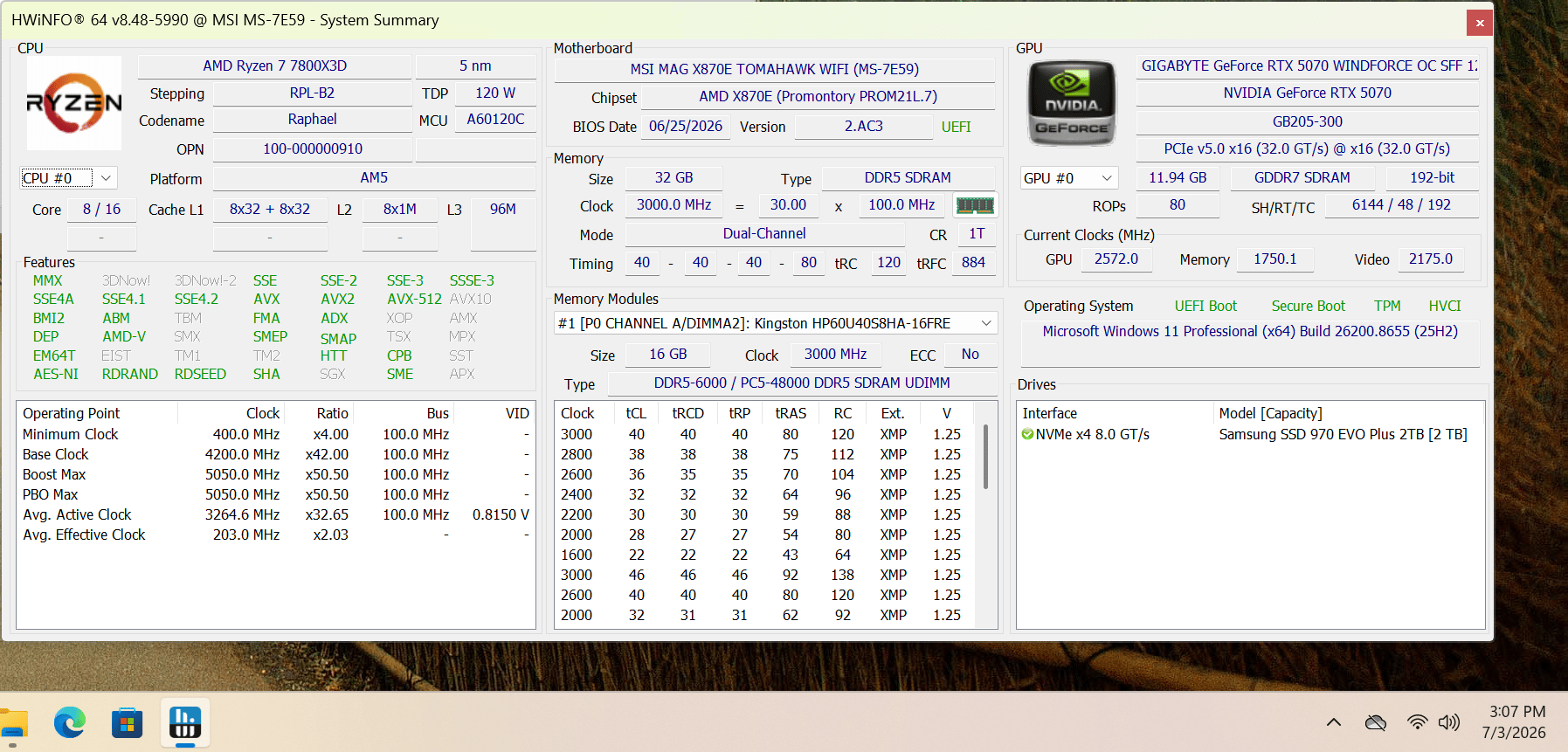Click the speaker volume tray icon
The image size is (1568, 752).
pyautogui.click(x=1449, y=722)
